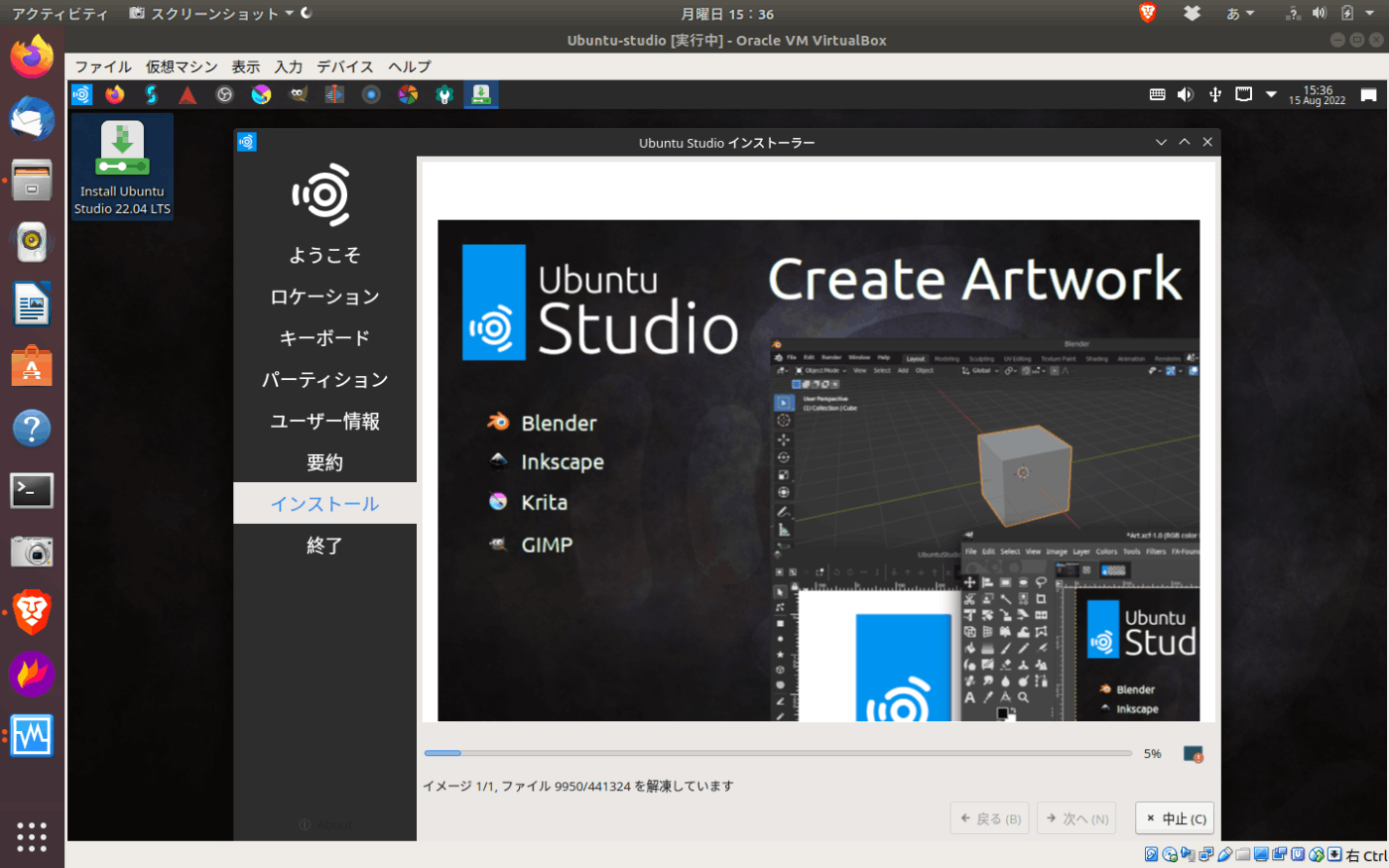Select the active installer task in VM panel
This screenshot has width=1389, height=868.
(x=480, y=94)
